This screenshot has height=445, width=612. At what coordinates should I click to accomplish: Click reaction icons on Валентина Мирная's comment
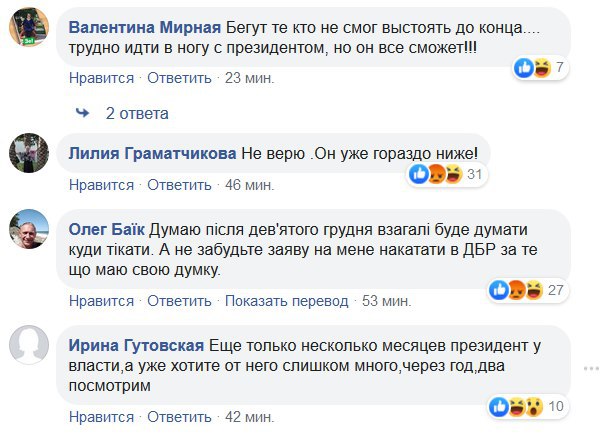530,68
